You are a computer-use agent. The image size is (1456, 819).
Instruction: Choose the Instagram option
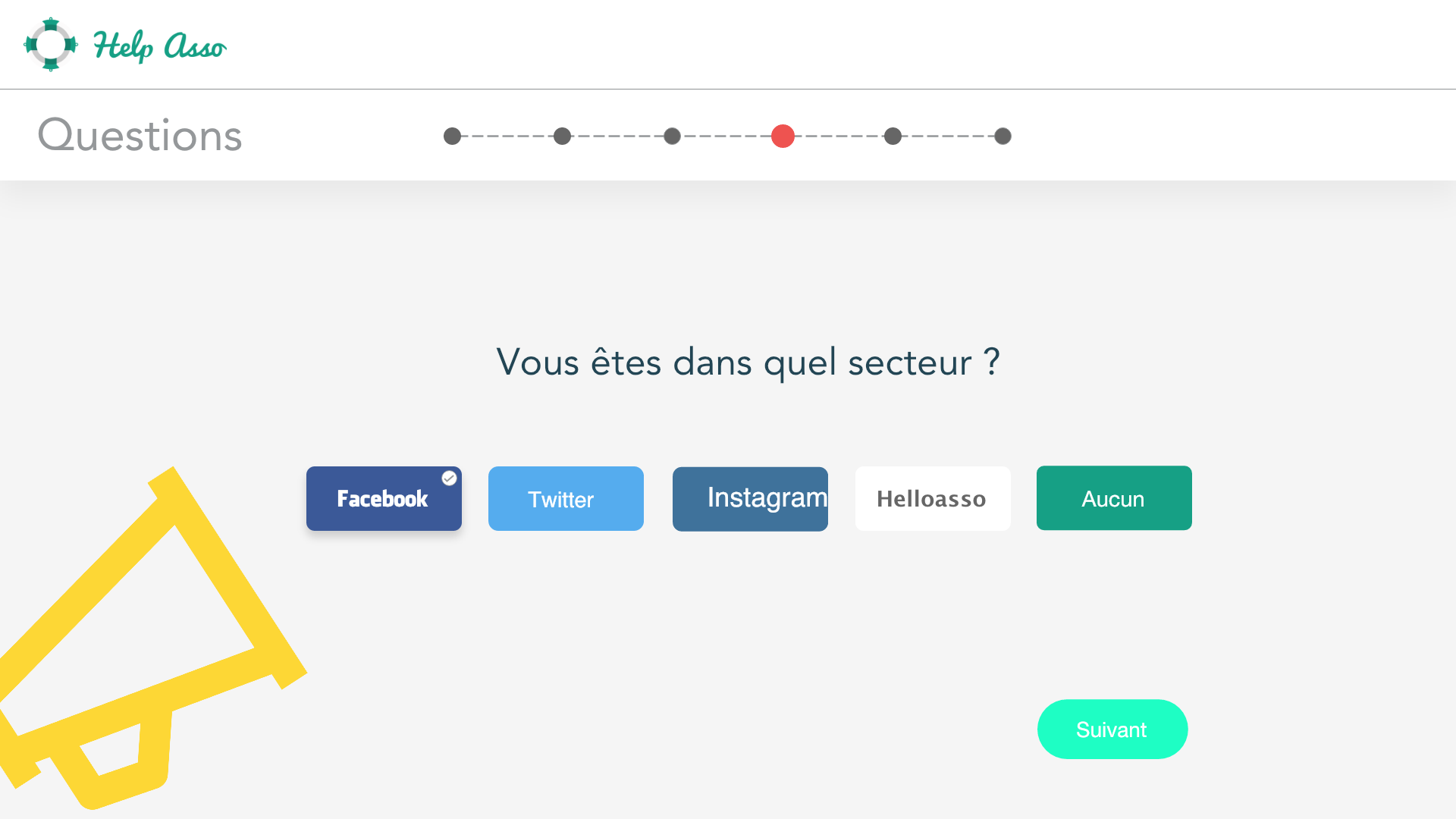(750, 499)
